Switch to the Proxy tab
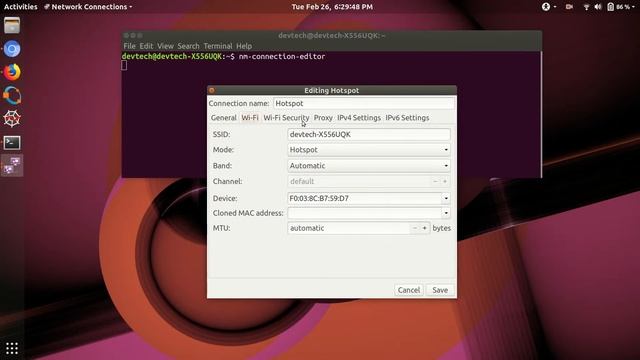 (x=323, y=118)
